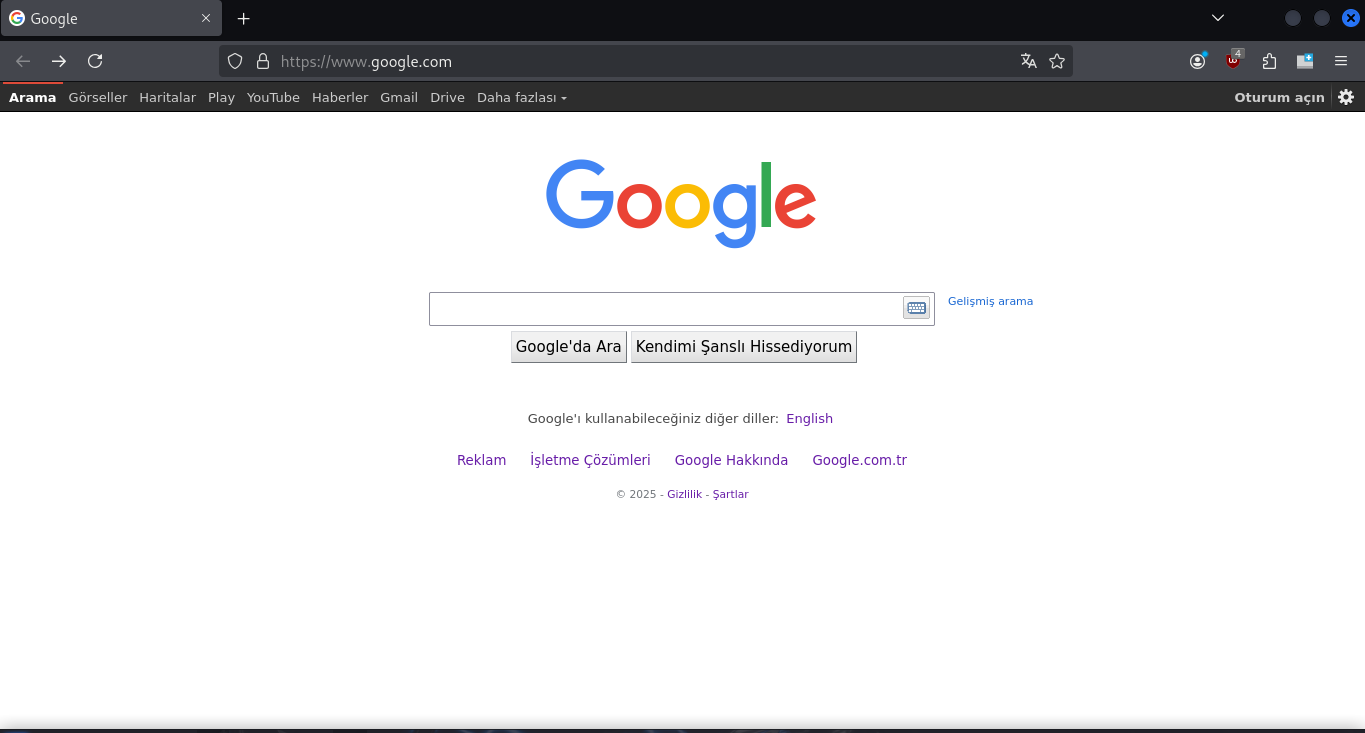This screenshot has width=1365, height=733.
Task: Open the Gelişmiş arama link
Action: click(990, 301)
